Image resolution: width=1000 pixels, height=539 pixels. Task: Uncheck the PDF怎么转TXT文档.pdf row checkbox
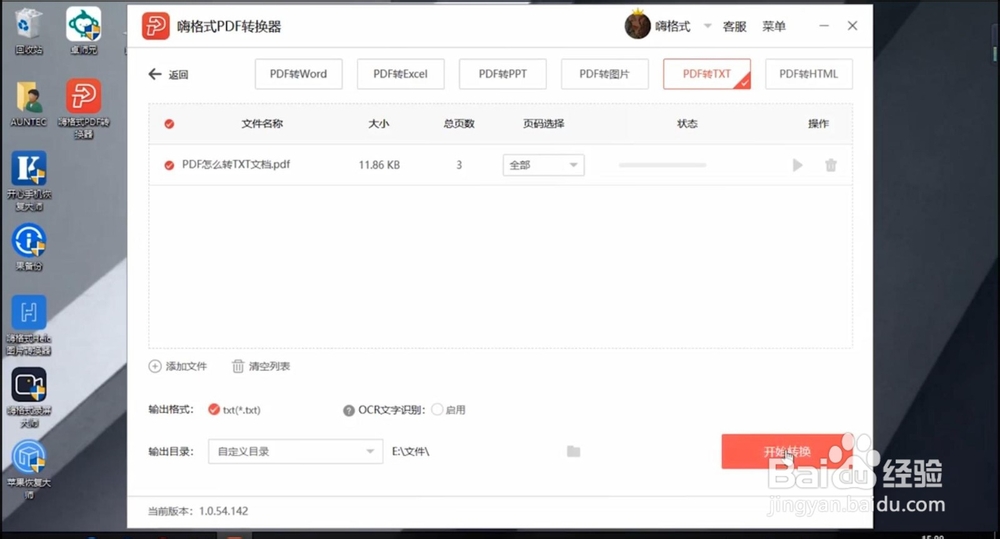(169, 165)
